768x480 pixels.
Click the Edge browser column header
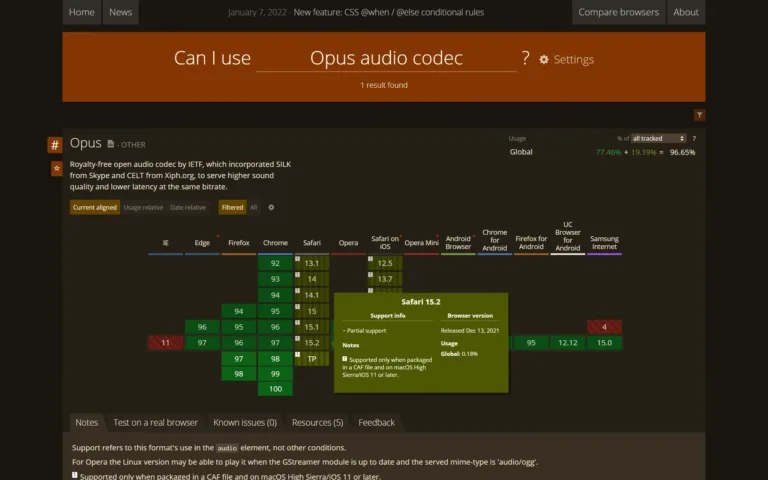202,243
